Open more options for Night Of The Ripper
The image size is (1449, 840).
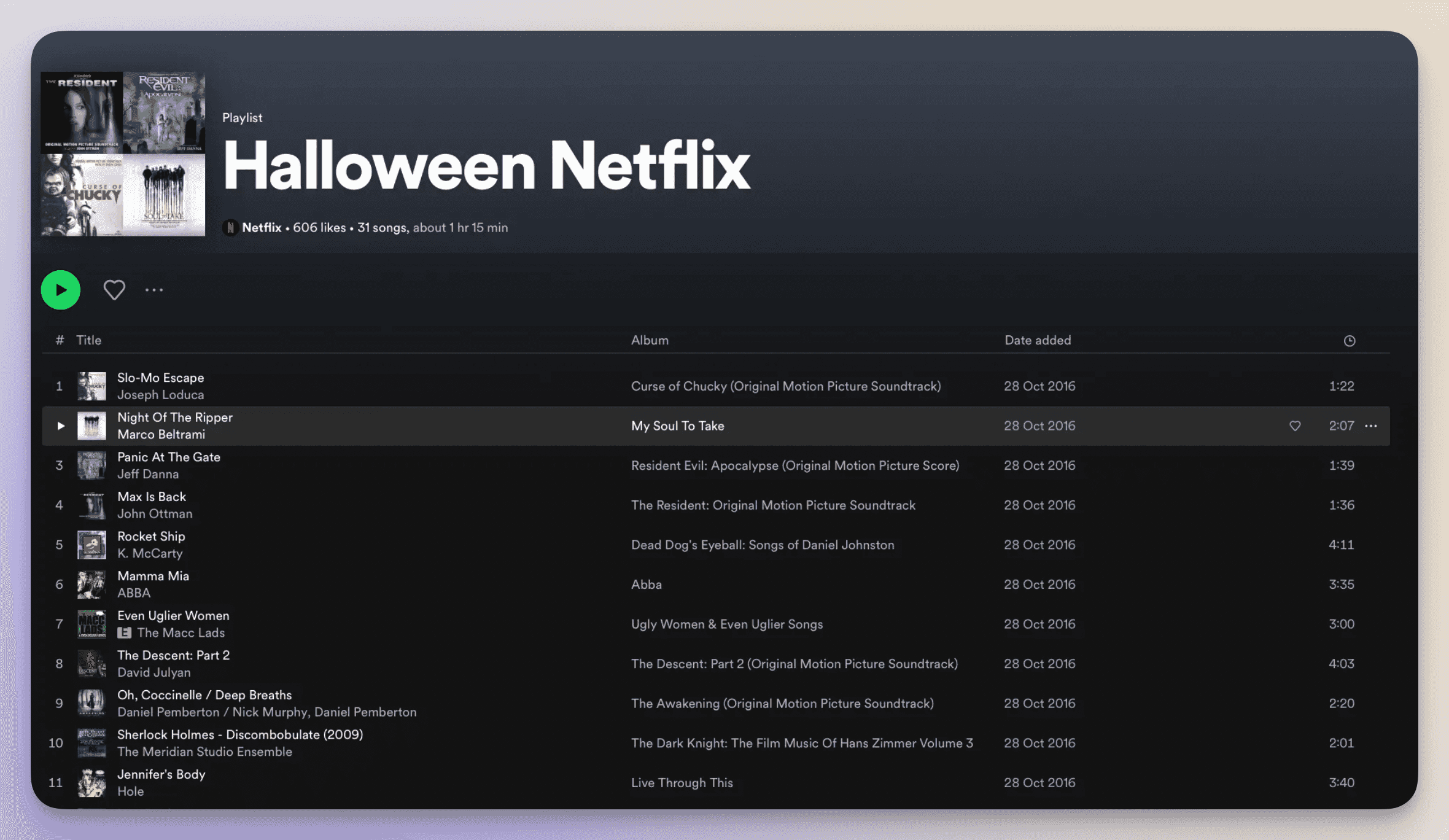pyautogui.click(x=1371, y=426)
